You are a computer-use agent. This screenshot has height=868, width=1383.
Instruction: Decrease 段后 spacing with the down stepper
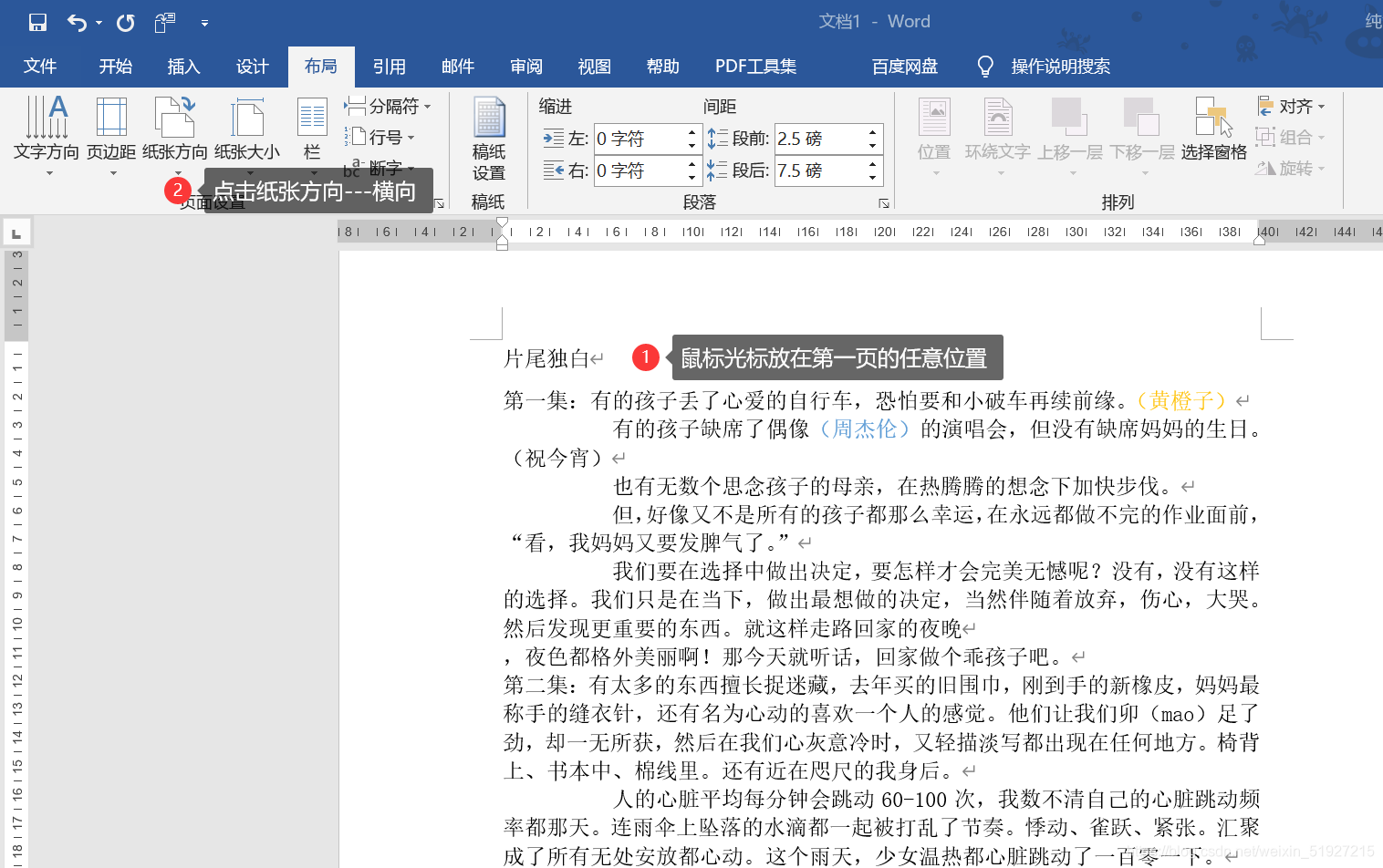[x=873, y=178]
